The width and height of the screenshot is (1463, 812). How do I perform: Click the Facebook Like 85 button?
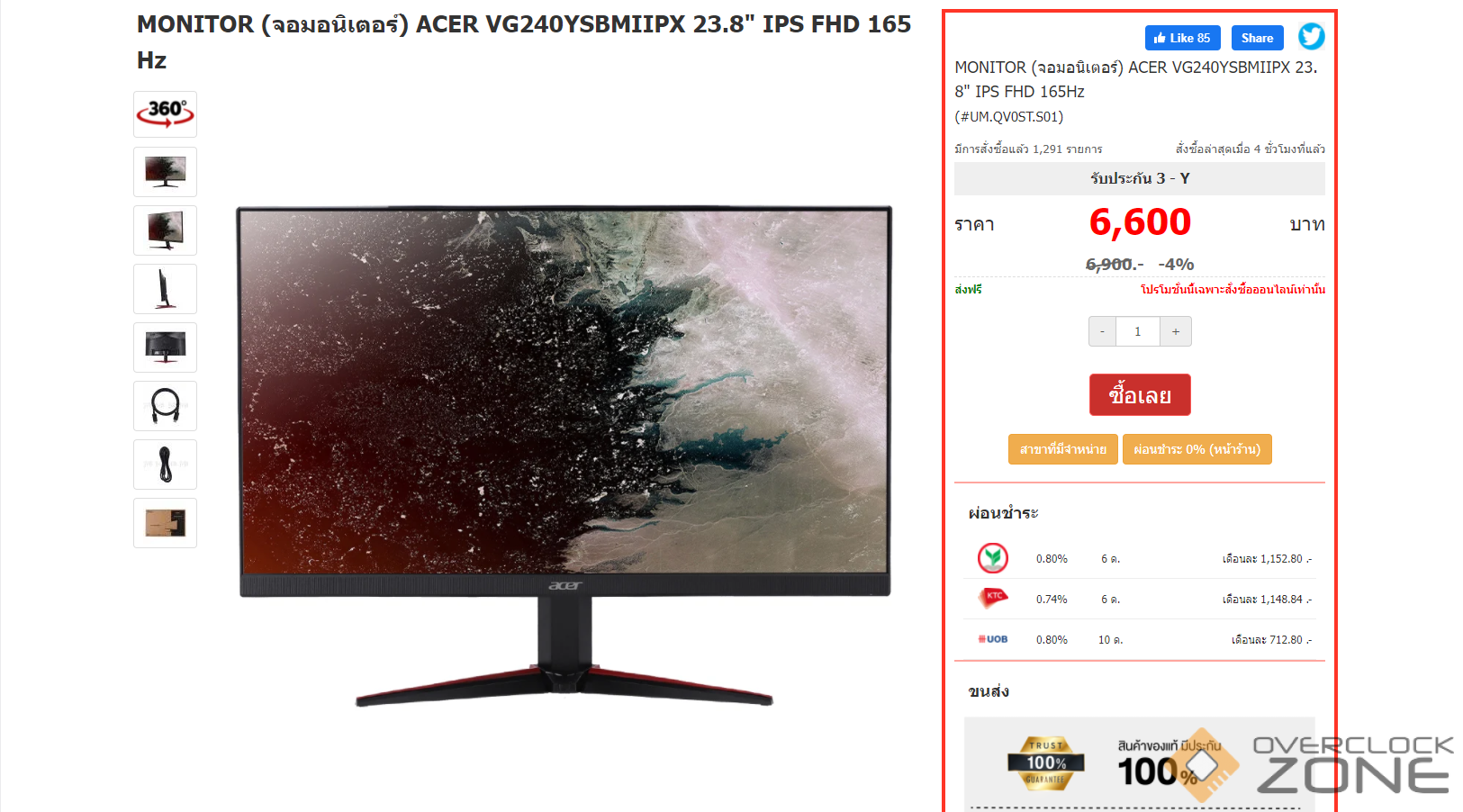(x=1182, y=38)
